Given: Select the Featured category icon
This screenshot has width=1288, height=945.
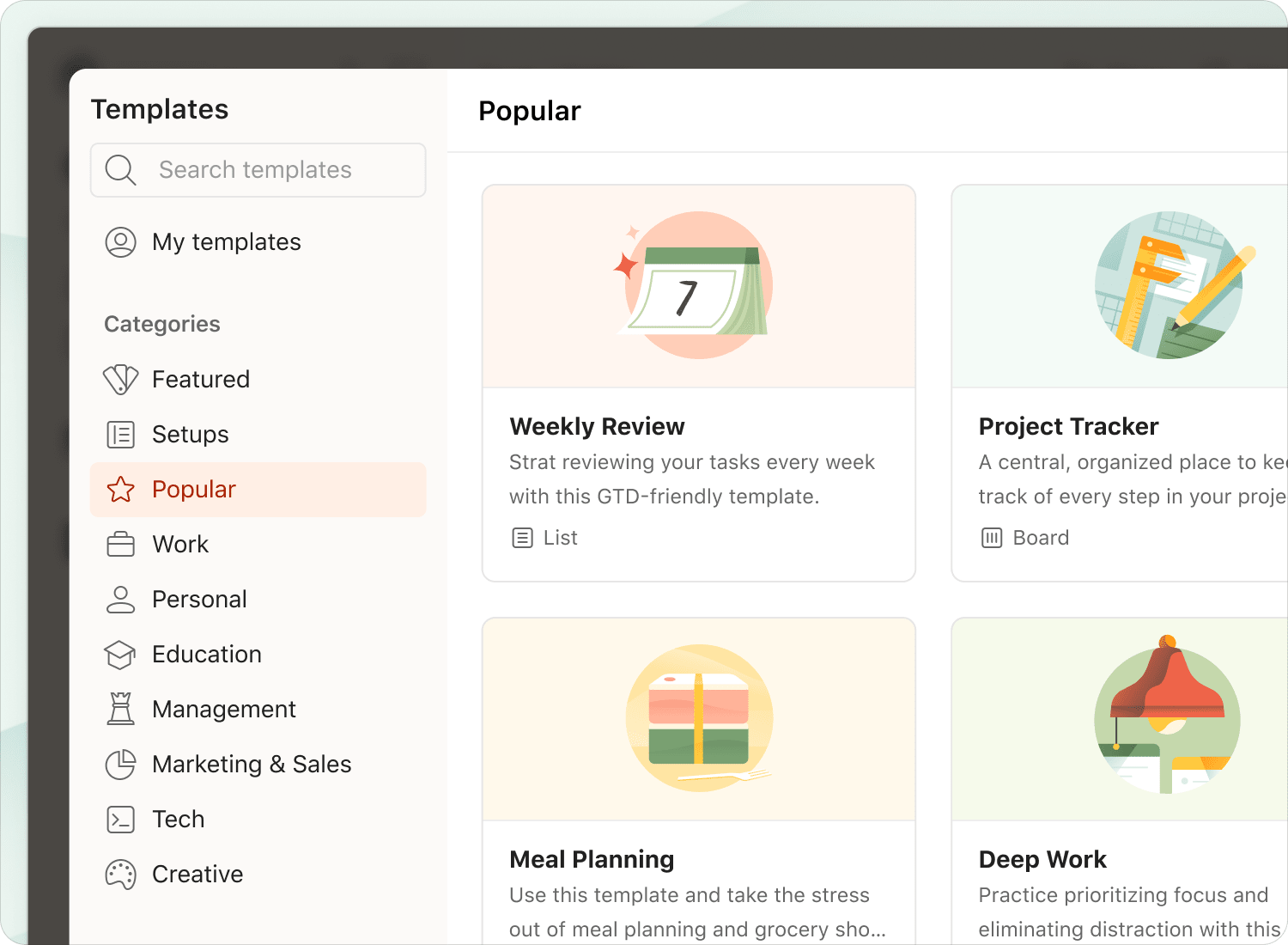Looking at the screenshot, I should (x=120, y=379).
